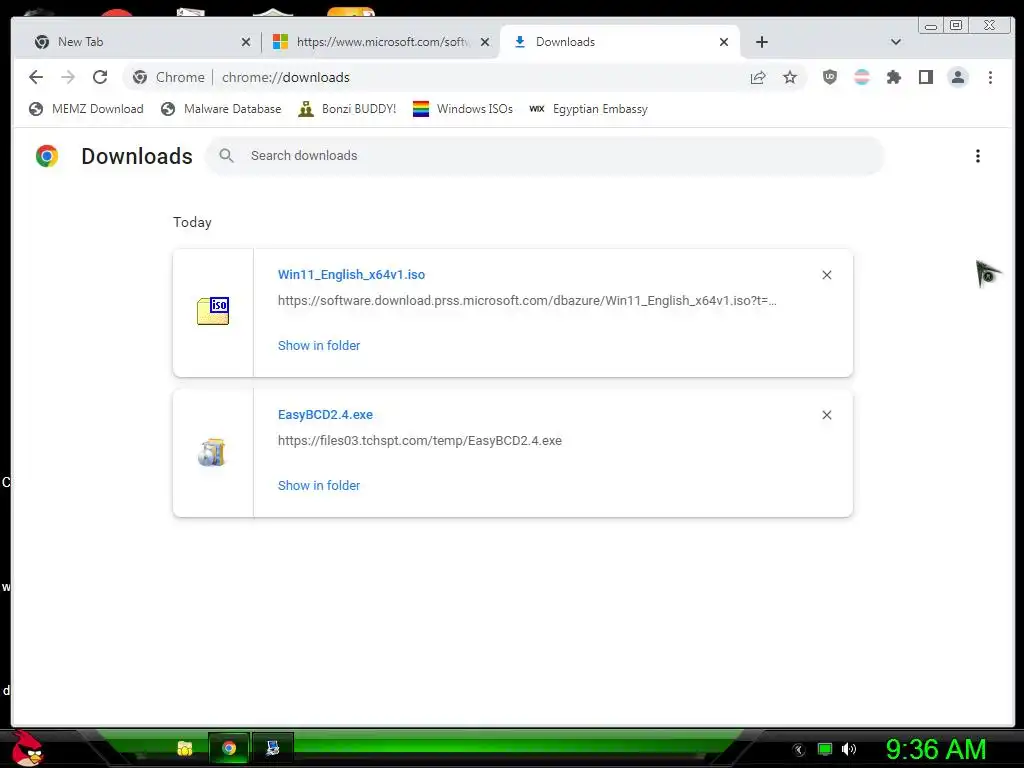This screenshot has width=1024, height=768.
Task: Click the Chrome site info chip
Action: (x=168, y=78)
